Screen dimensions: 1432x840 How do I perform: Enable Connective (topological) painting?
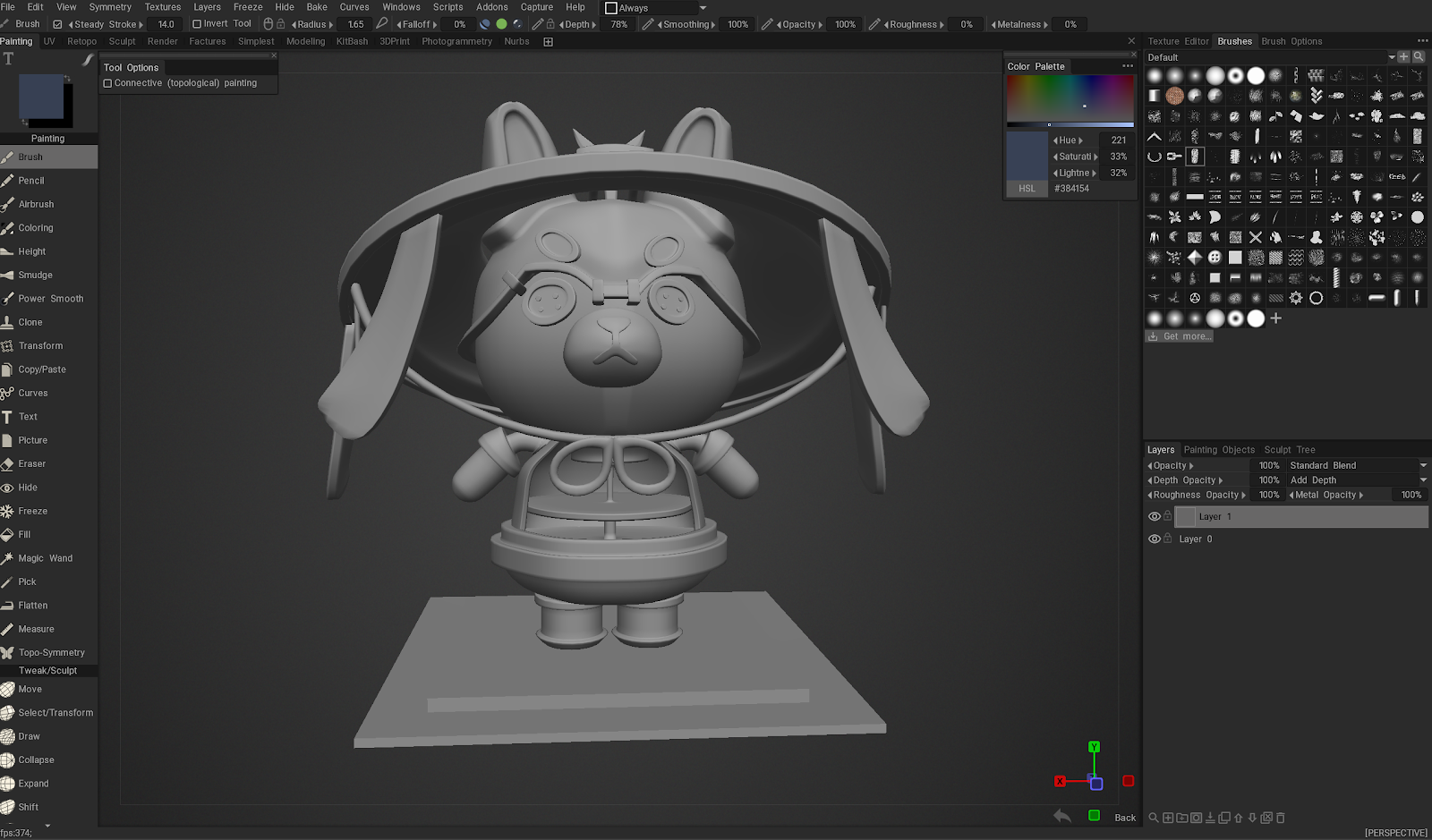point(107,83)
